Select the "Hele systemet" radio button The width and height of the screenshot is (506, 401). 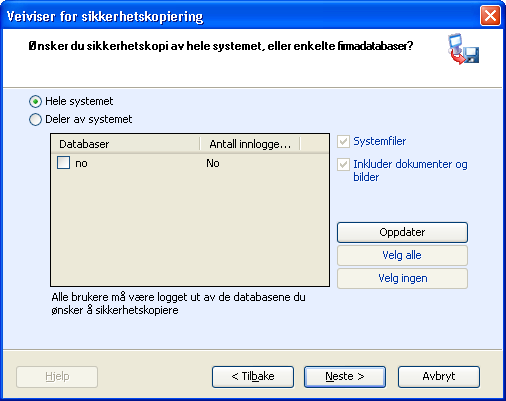35,101
